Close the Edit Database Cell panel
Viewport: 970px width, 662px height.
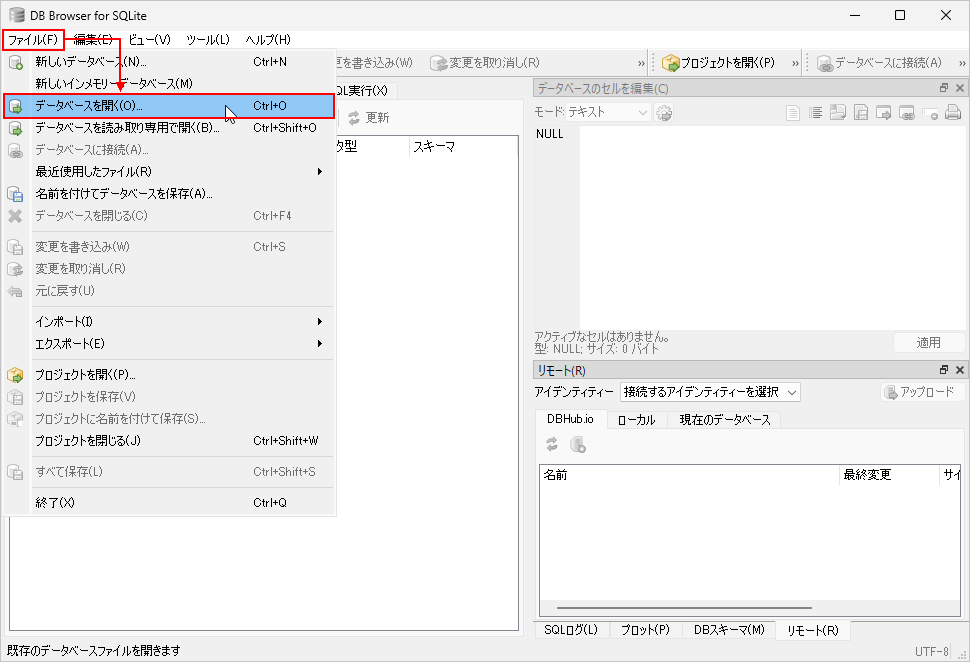click(x=959, y=89)
